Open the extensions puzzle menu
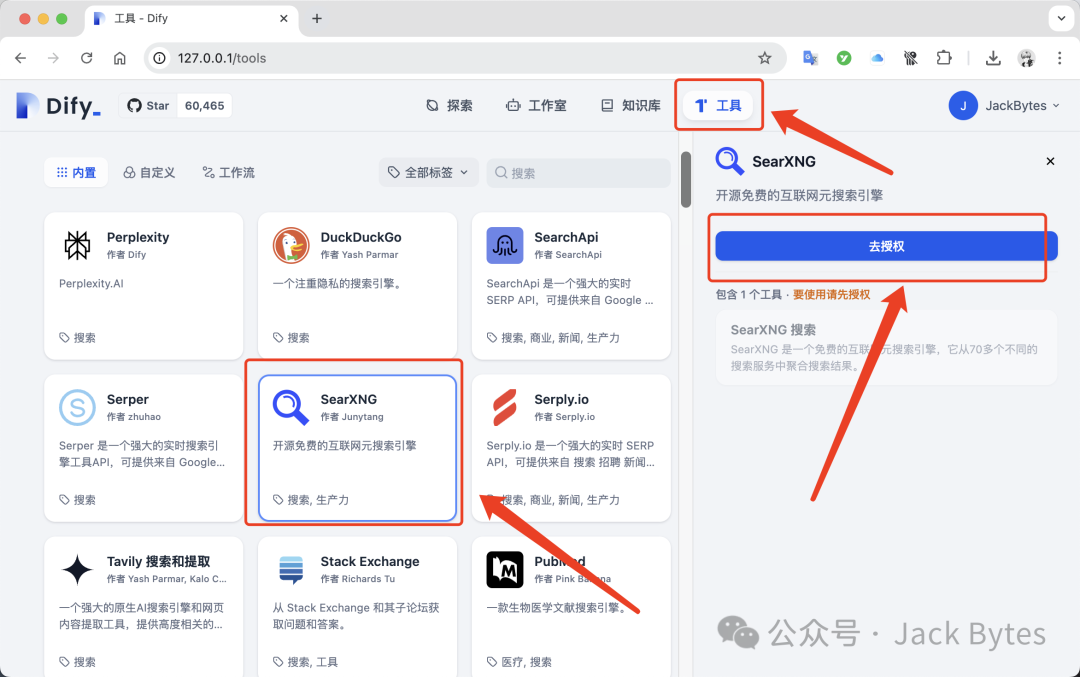The height and width of the screenshot is (677, 1080). (944, 58)
